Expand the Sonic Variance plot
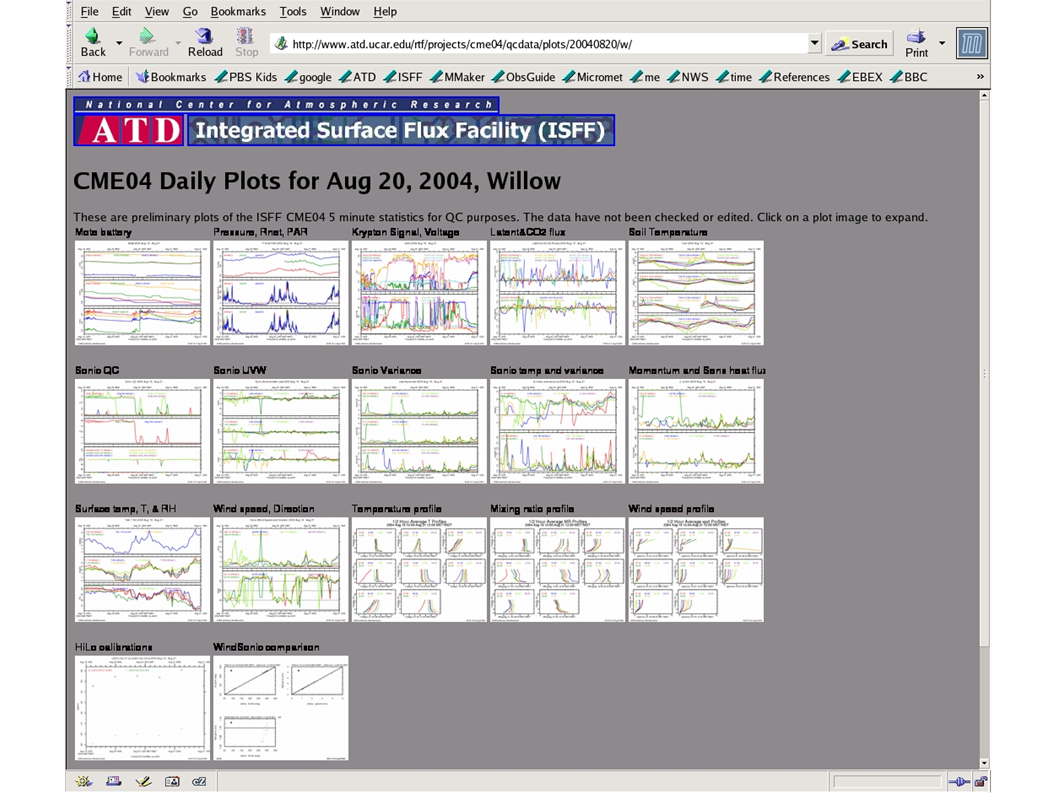 [419, 431]
